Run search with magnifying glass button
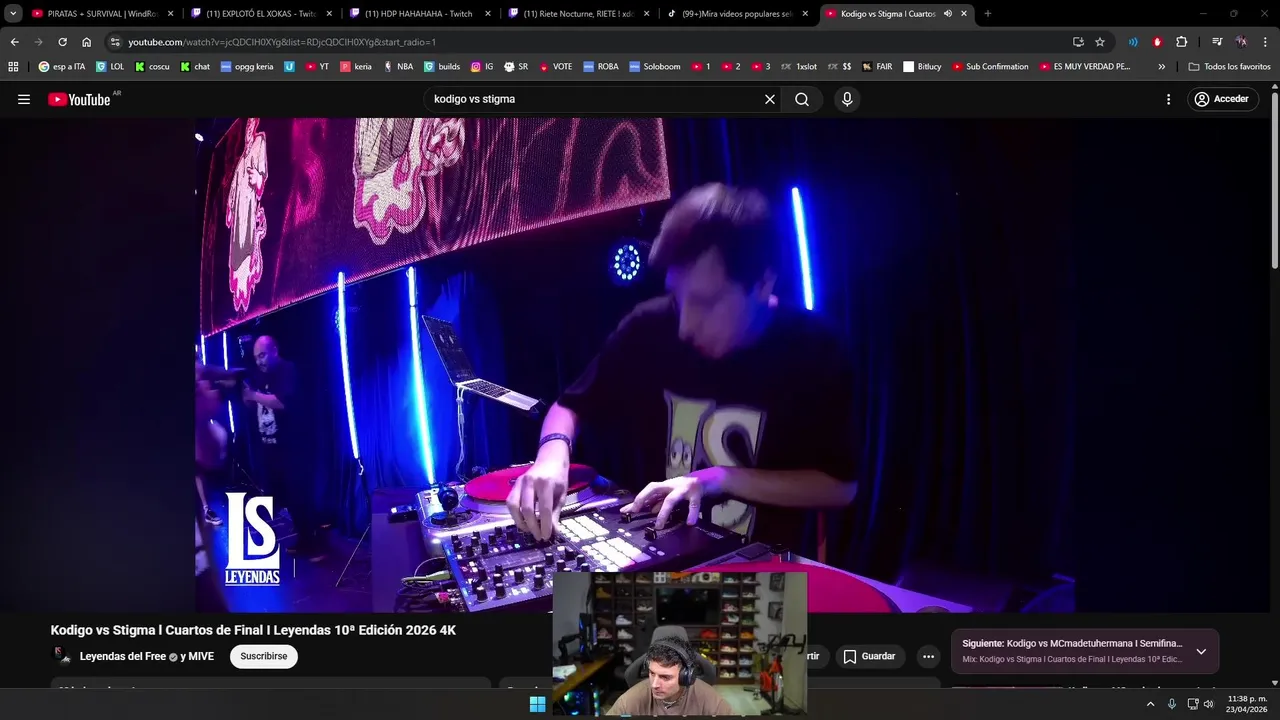 (802, 99)
